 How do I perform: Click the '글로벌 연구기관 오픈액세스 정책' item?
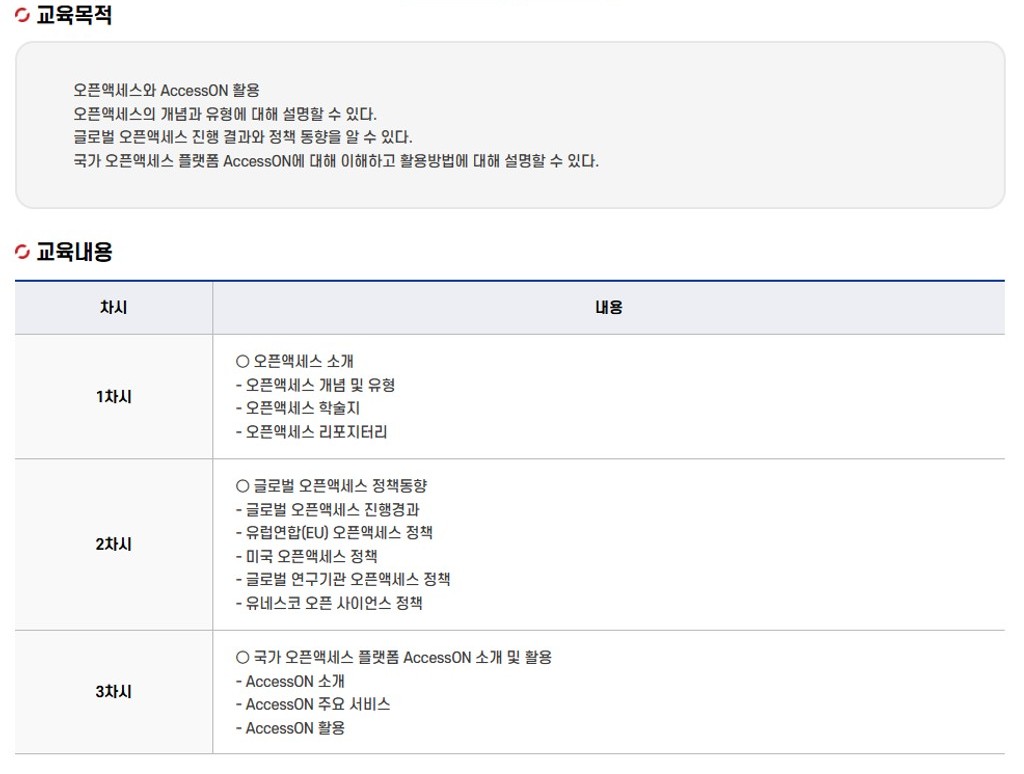[343, 580]
